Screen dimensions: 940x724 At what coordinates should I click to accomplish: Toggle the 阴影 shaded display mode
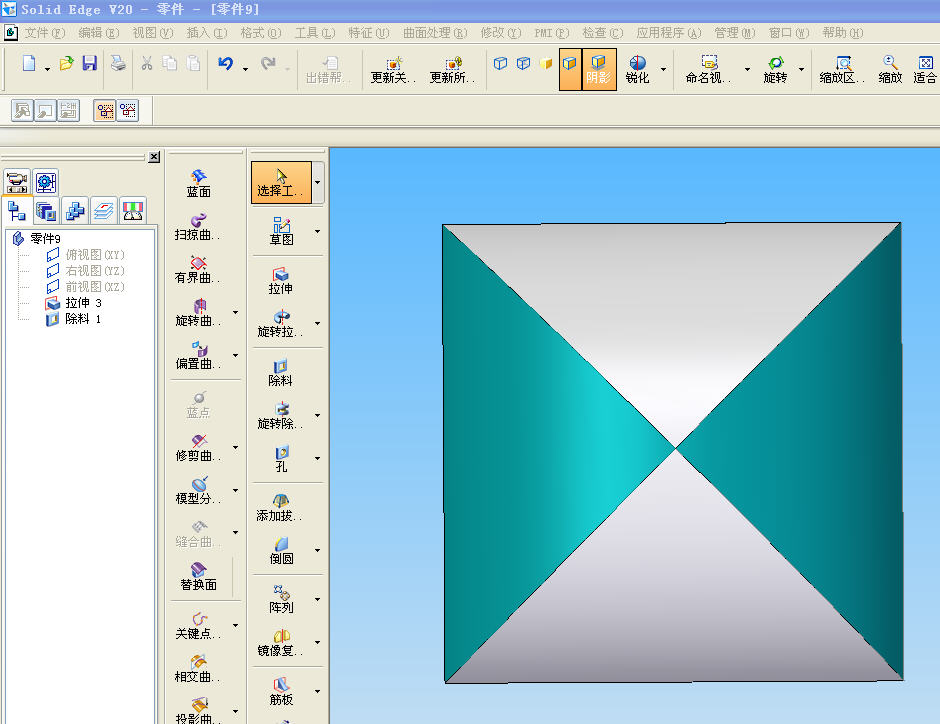(599, 70)
